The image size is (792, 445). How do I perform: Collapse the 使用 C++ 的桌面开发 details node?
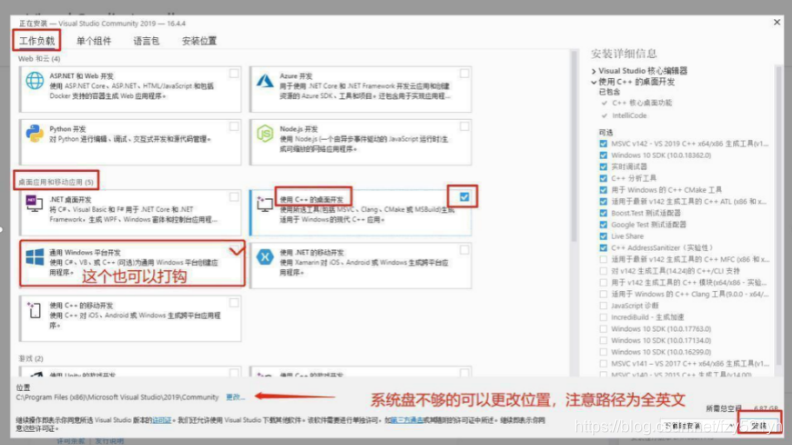pos(594,82)
